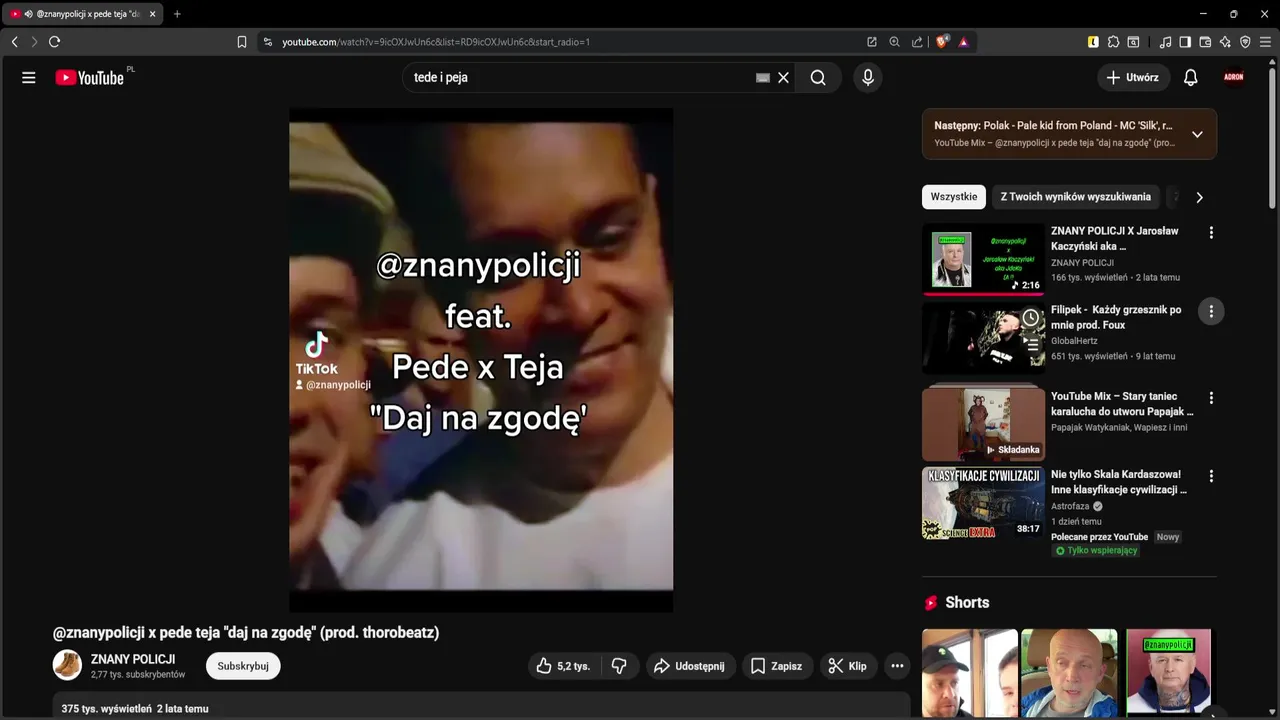Click the title Filipek - Każdy grzesznik po mnie
The height and width of the screenshot is (720, 1280).
(1116, 317)
